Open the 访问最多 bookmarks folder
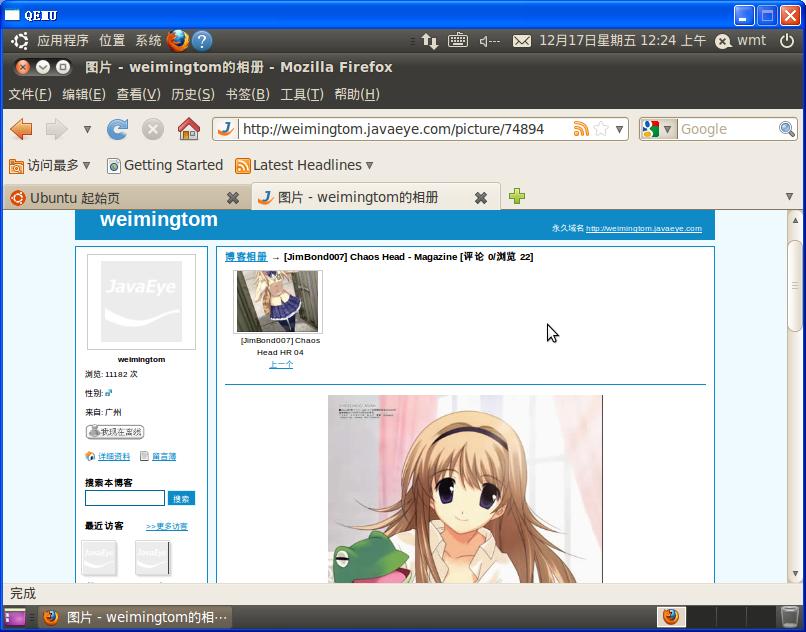Viewport: 806px width, 632px height. (x=50, y=166)
